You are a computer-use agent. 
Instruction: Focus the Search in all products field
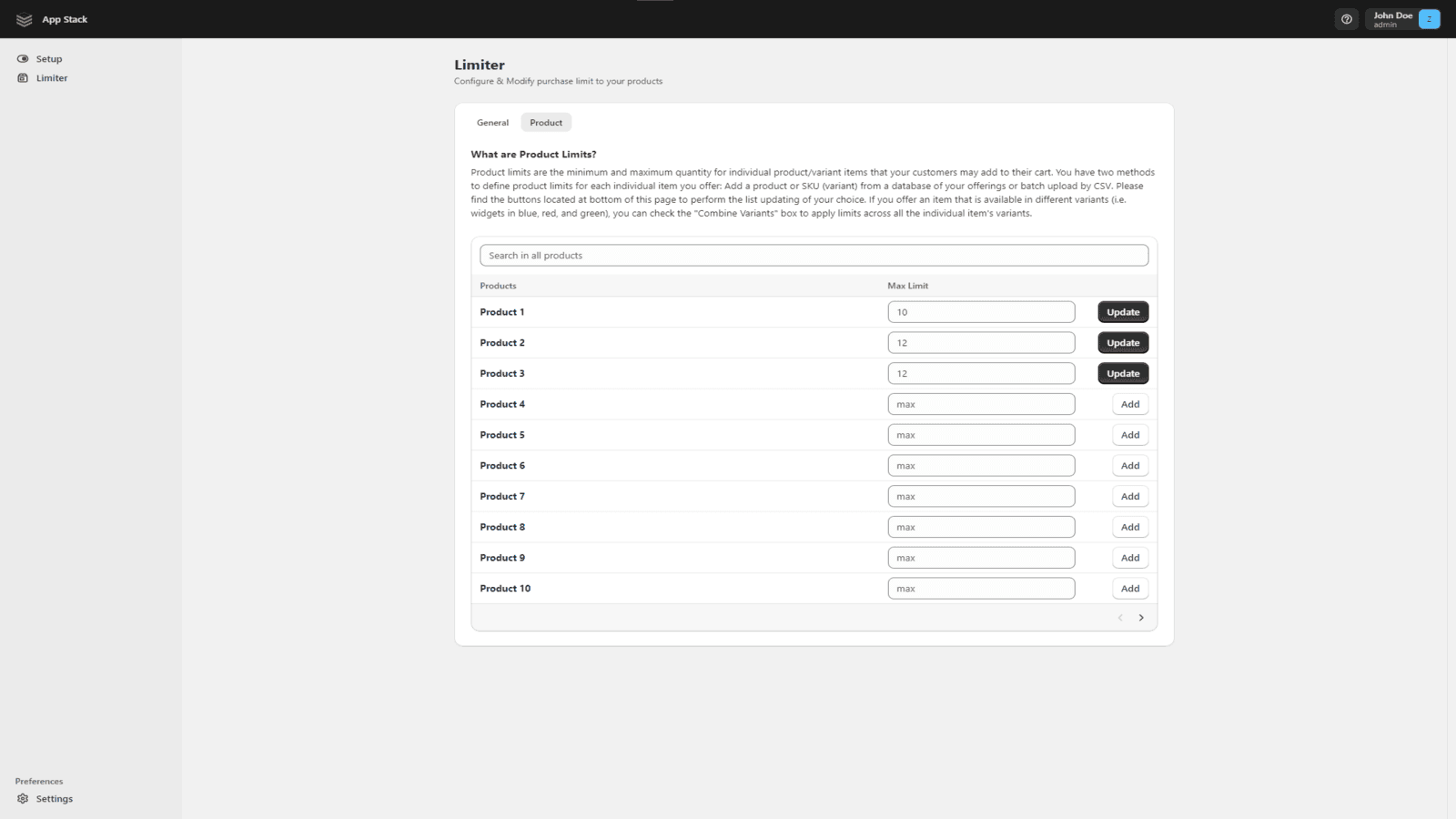click(814, 256)
